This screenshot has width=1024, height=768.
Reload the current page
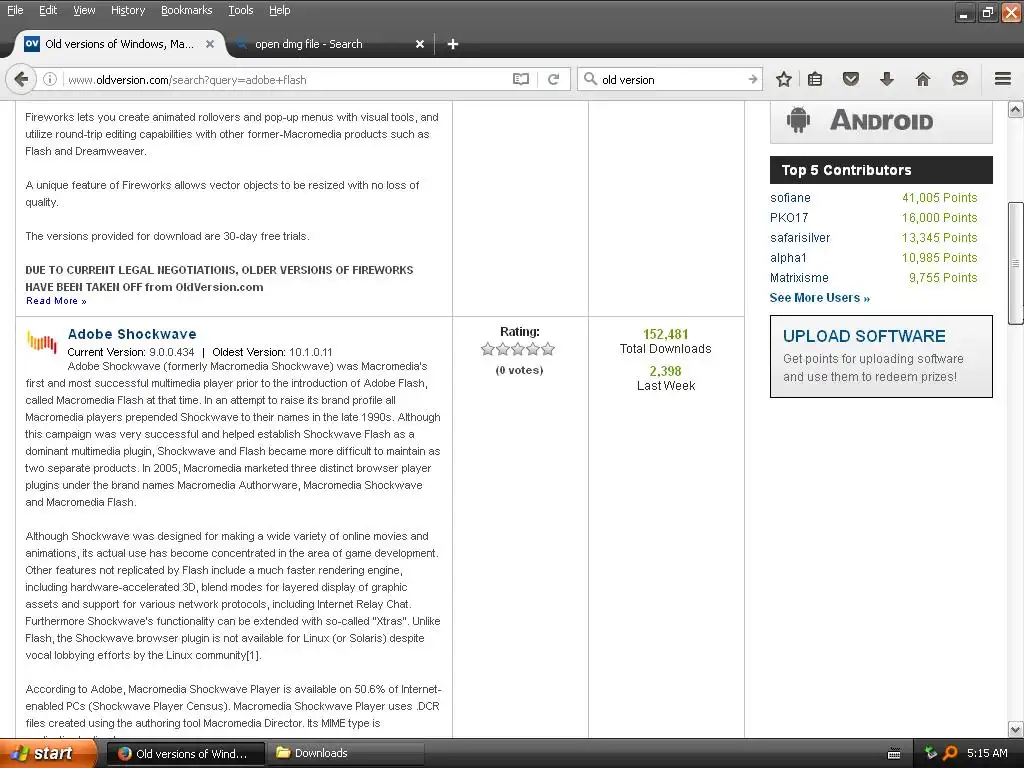click(x=554, y=80)
